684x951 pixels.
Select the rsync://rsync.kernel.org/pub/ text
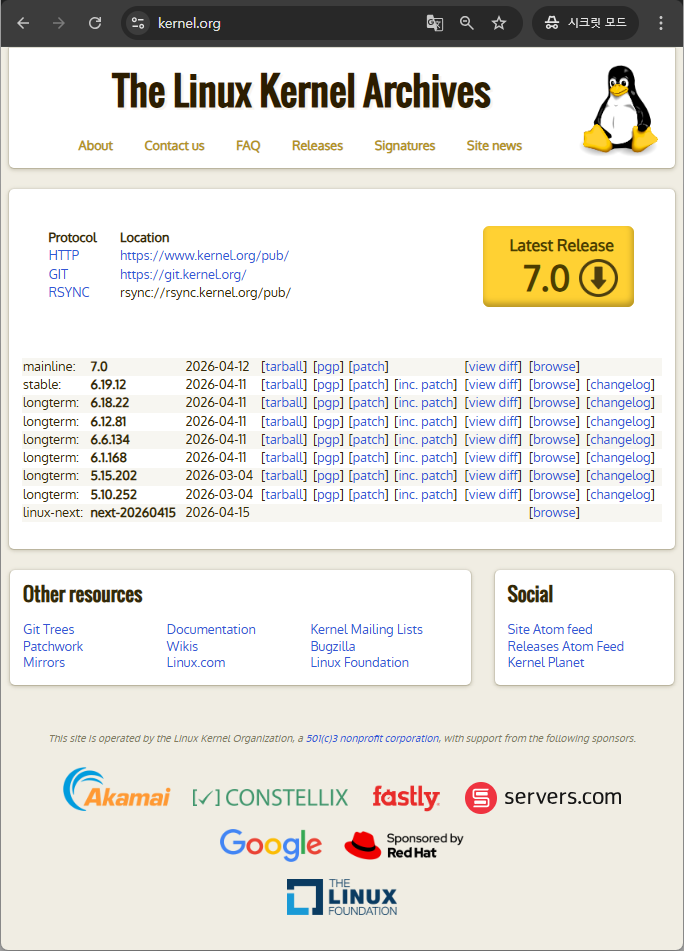tap(205, 292)
